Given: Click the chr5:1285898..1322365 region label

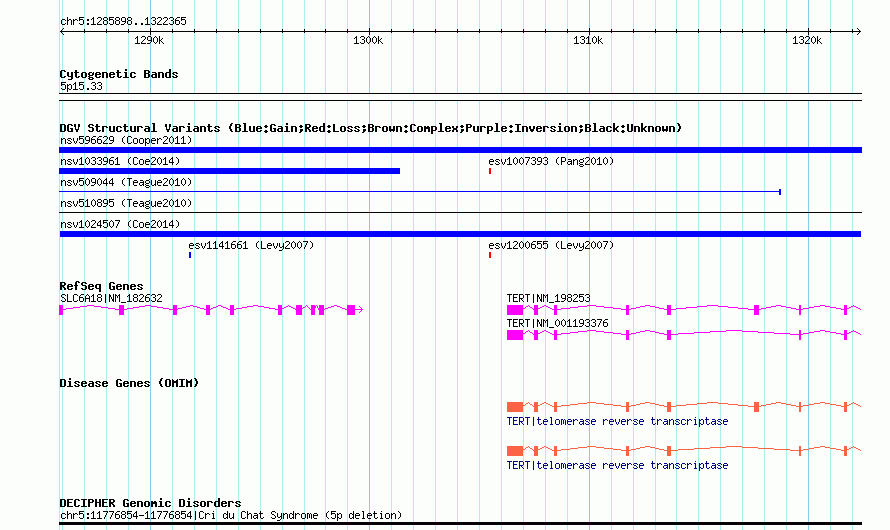Looking at the screenshot, I should tap(123, 21).
